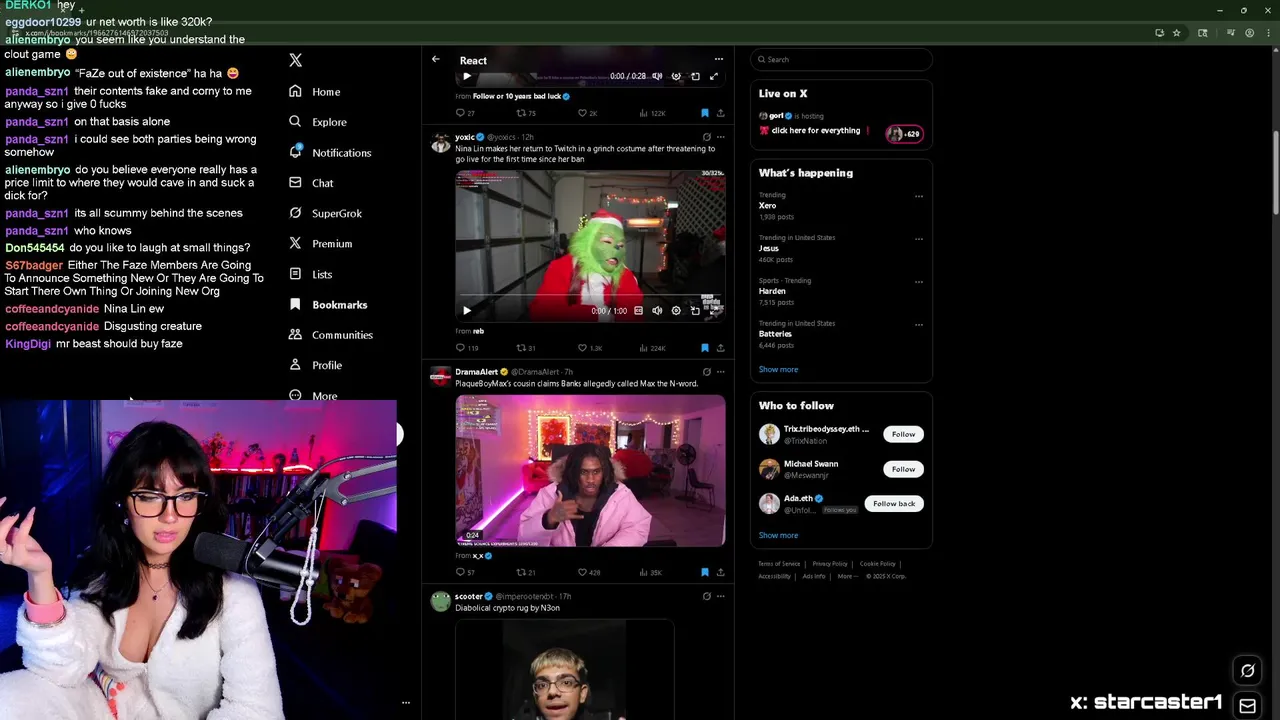Click Show more under What's happening

[778, 369]
